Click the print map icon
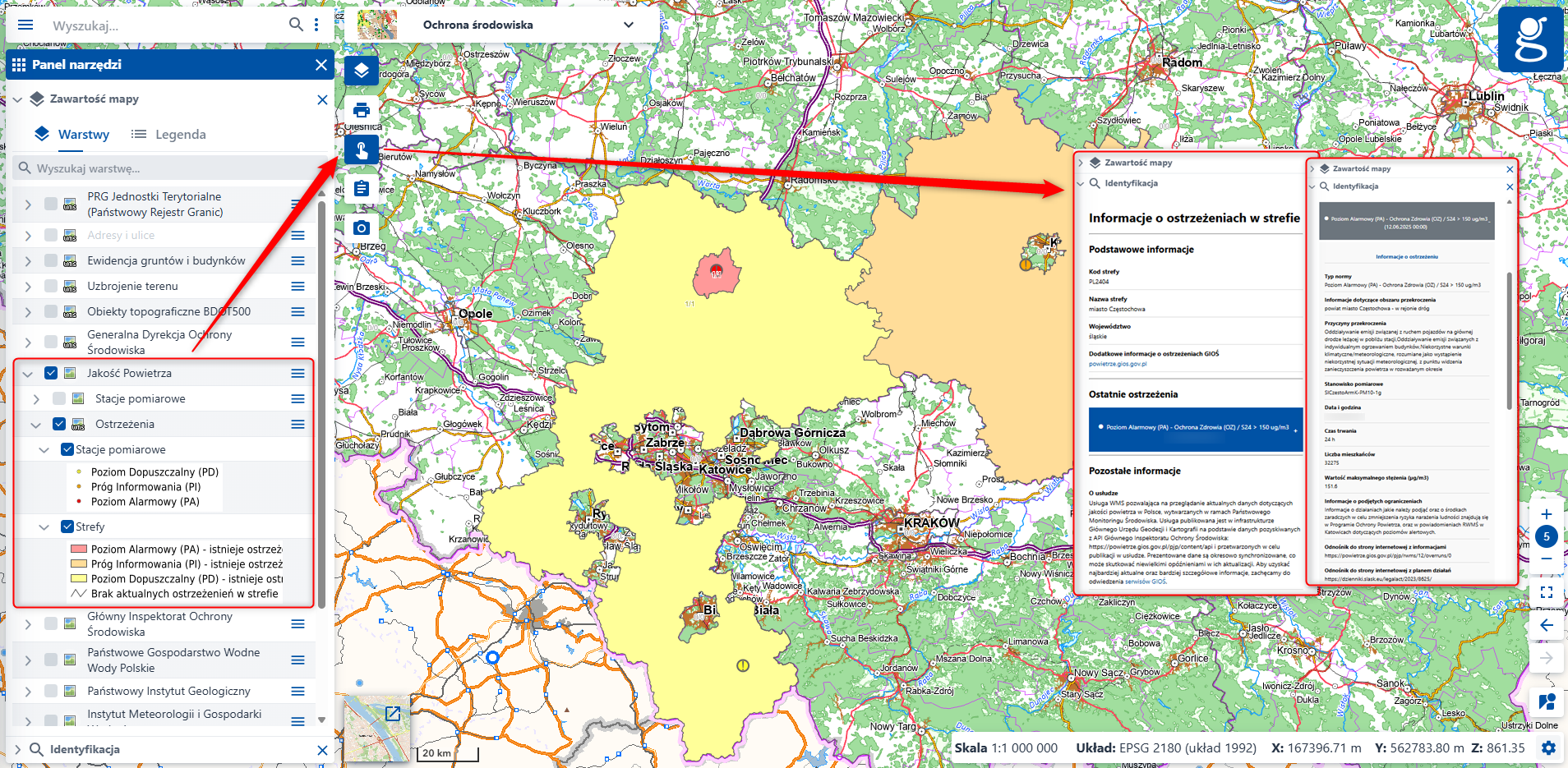The height and width of the screenshot is (768, 1568). [362, 110]
